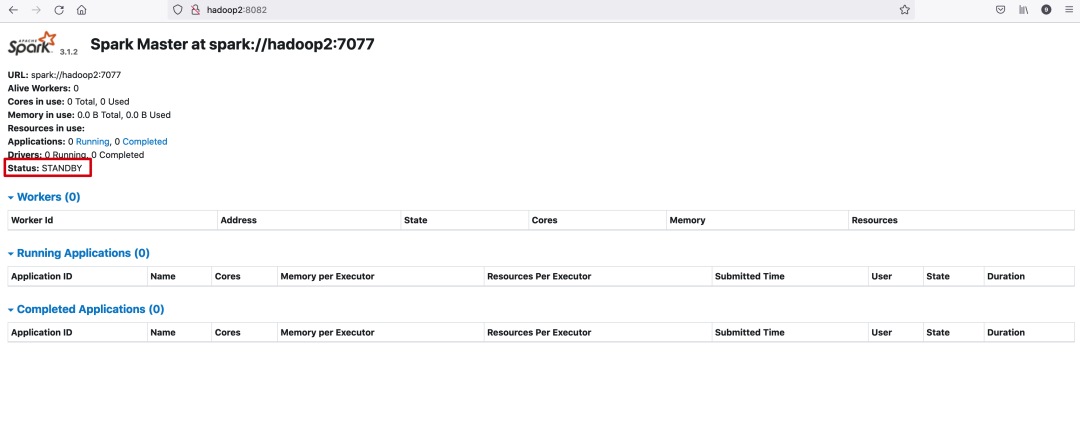Click the round extension icon showing 9
Screen dimensions: 1080x444
pos(1046,10)
